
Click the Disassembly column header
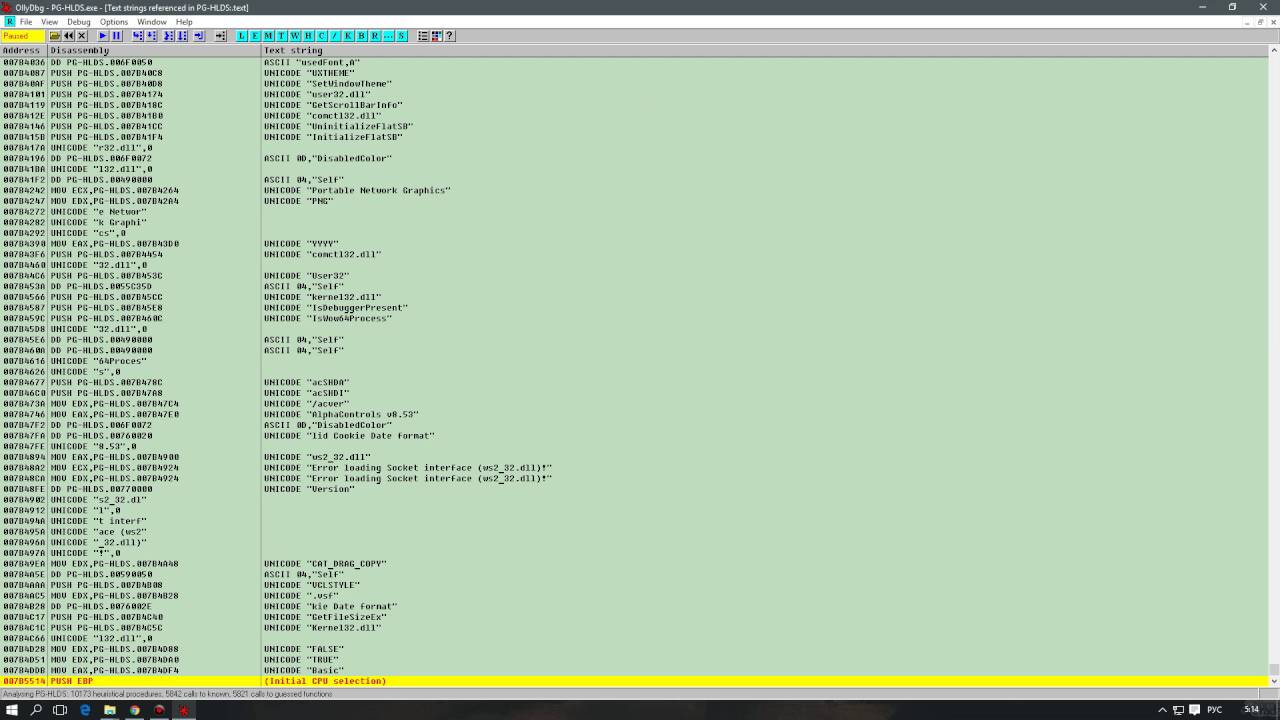[x=155, y=50]
